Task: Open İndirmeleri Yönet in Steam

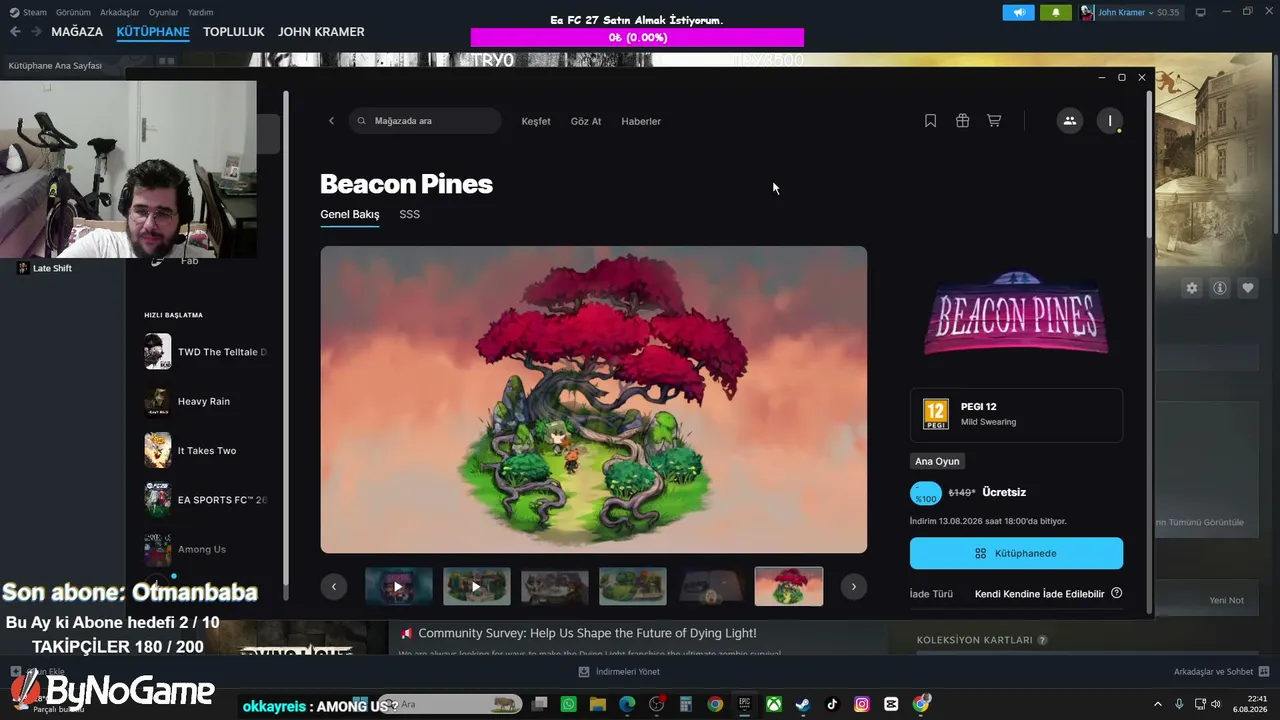Action: coord(619,672)
